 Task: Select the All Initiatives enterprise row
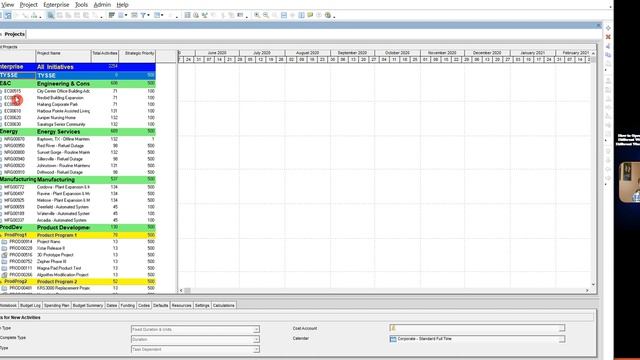pyautogui.click(x=78, y=67)
